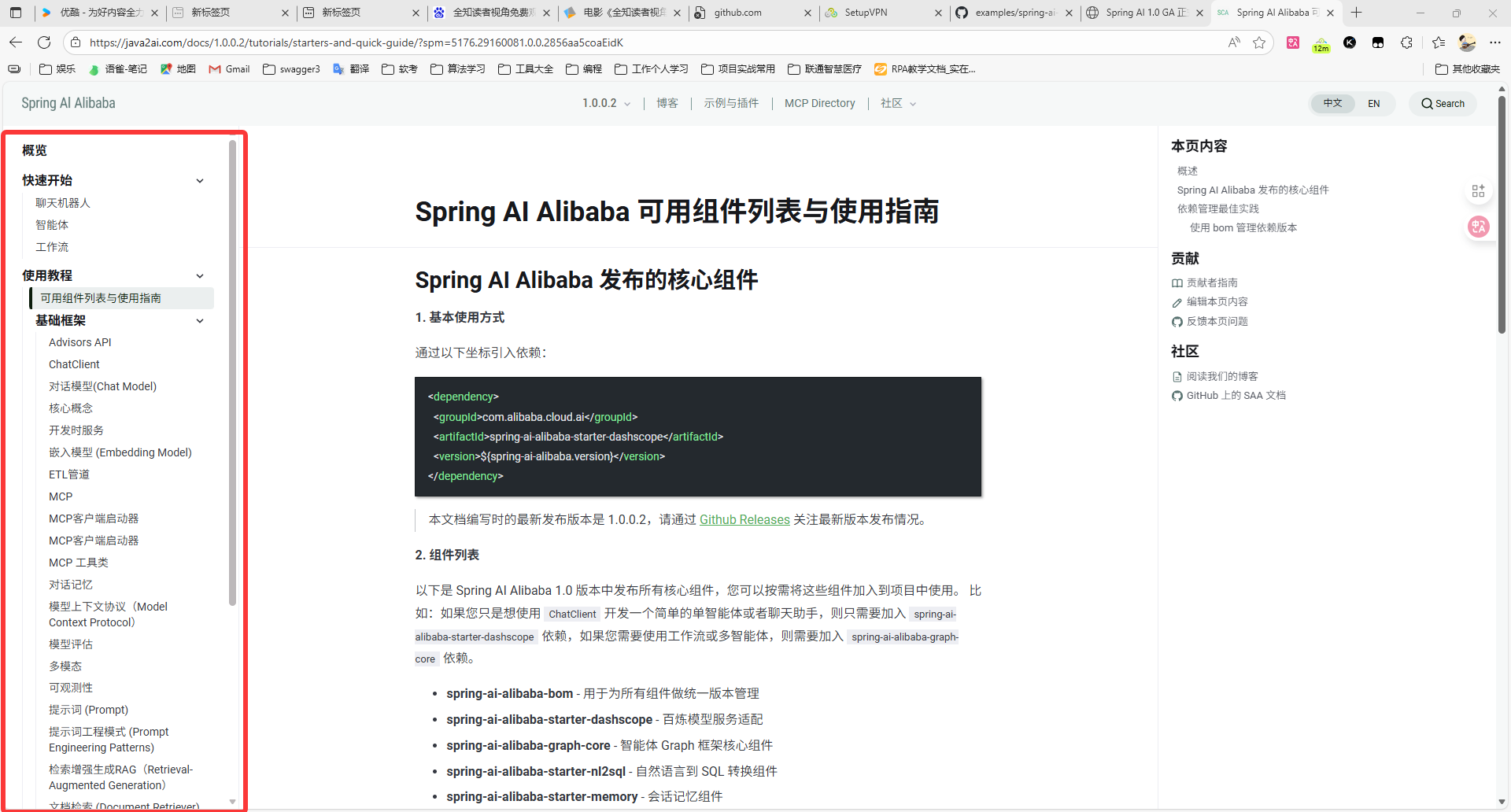1511x812 pixels.
Task: Open the swagger3 bookmarks folder
Action: [291, 69]
